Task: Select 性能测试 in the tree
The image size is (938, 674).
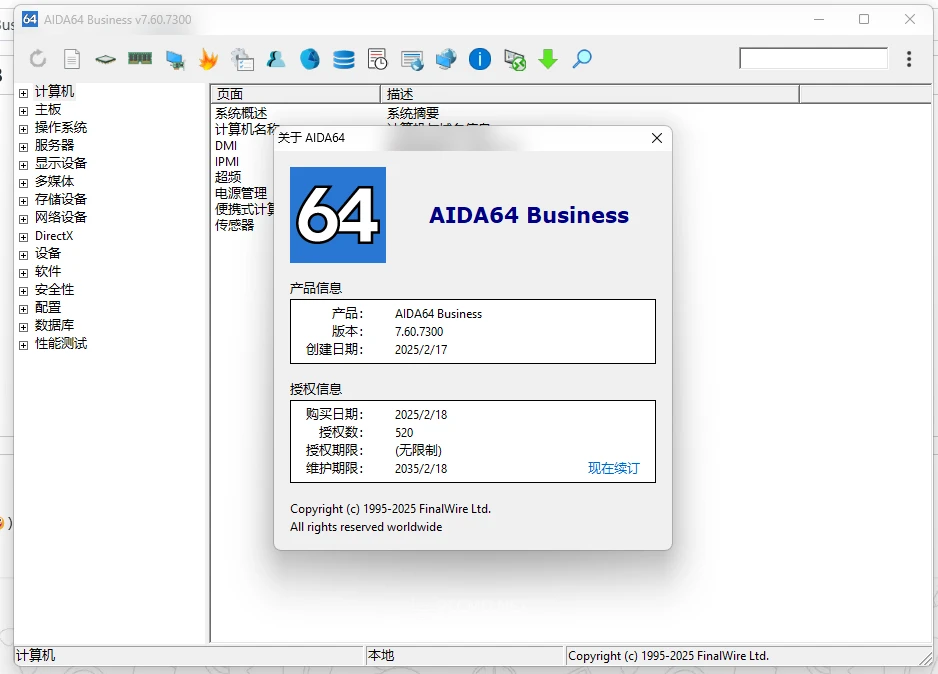Action: coord(61,343)
